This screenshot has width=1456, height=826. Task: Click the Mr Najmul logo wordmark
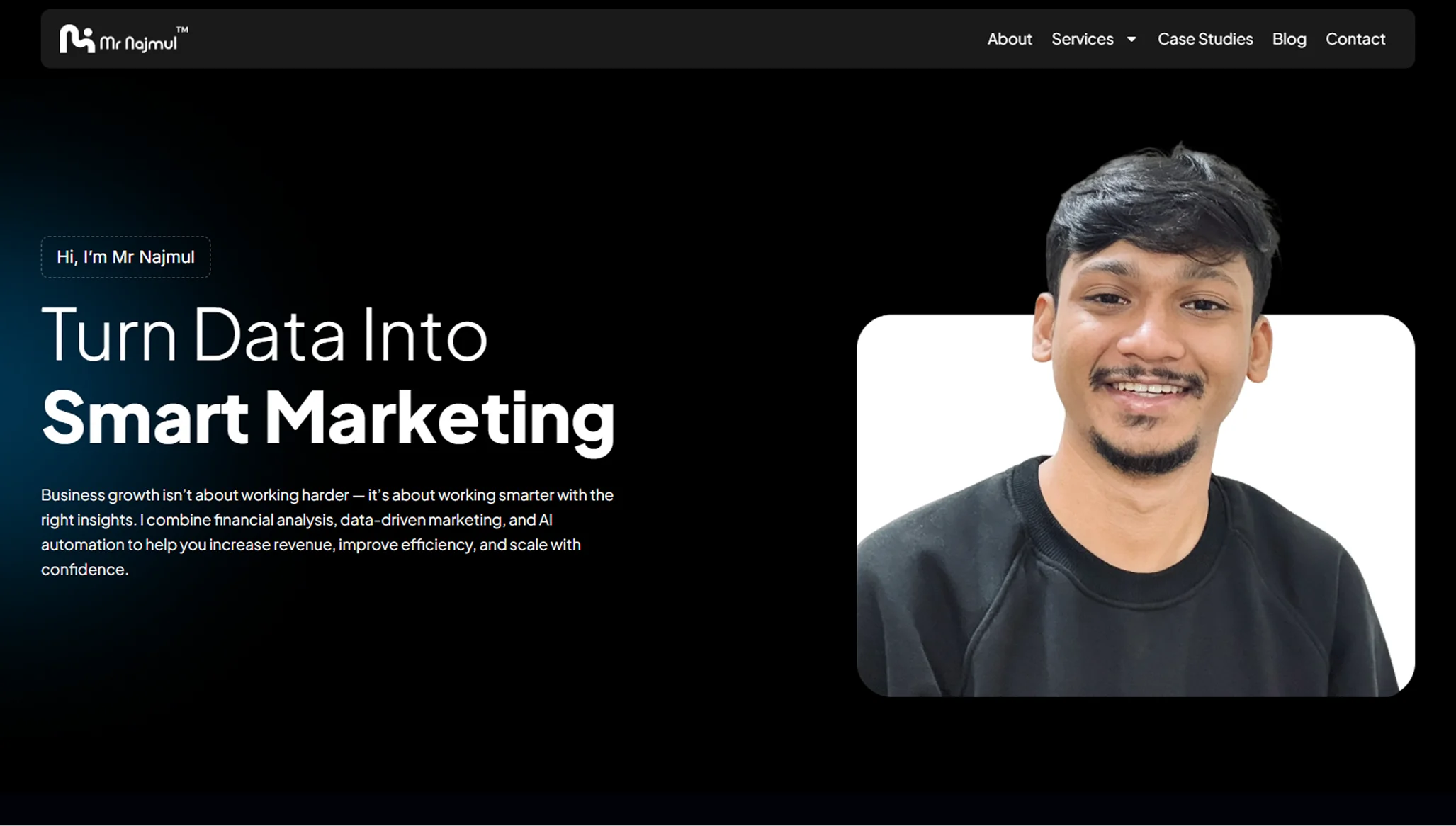(138, 44)
